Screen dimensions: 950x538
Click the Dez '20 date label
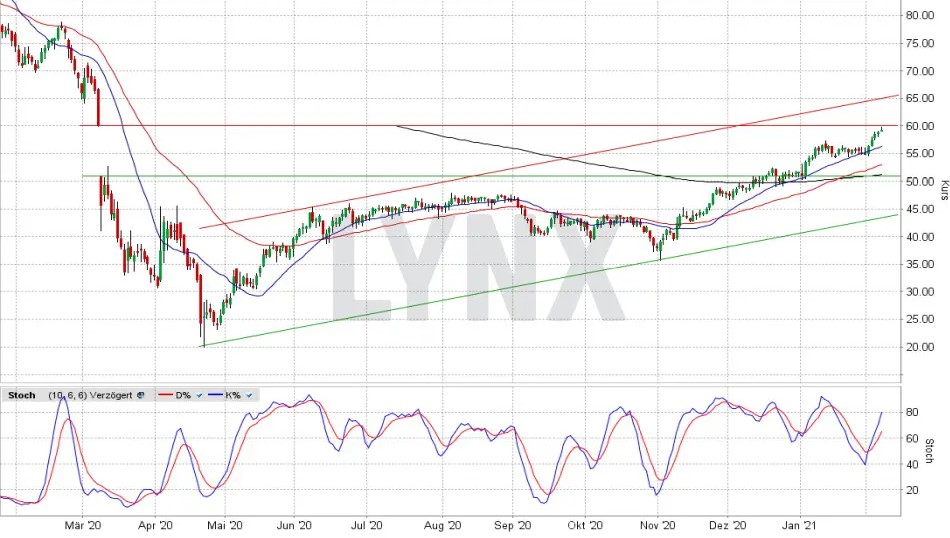pos(728,525)
